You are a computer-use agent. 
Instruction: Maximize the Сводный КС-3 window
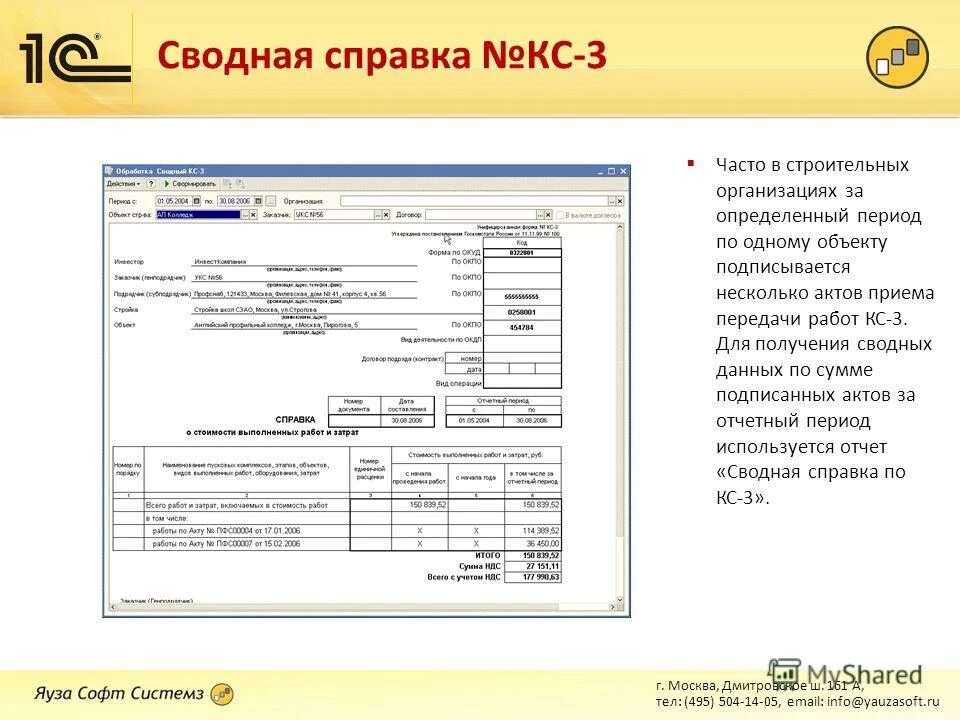(x=611, y=171)
